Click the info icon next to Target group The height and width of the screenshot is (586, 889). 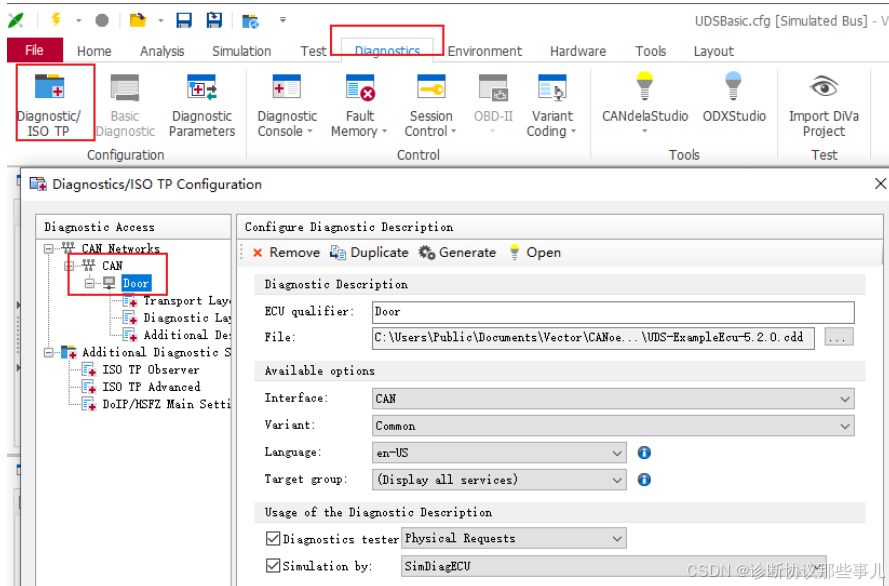[x=644, y=480]
